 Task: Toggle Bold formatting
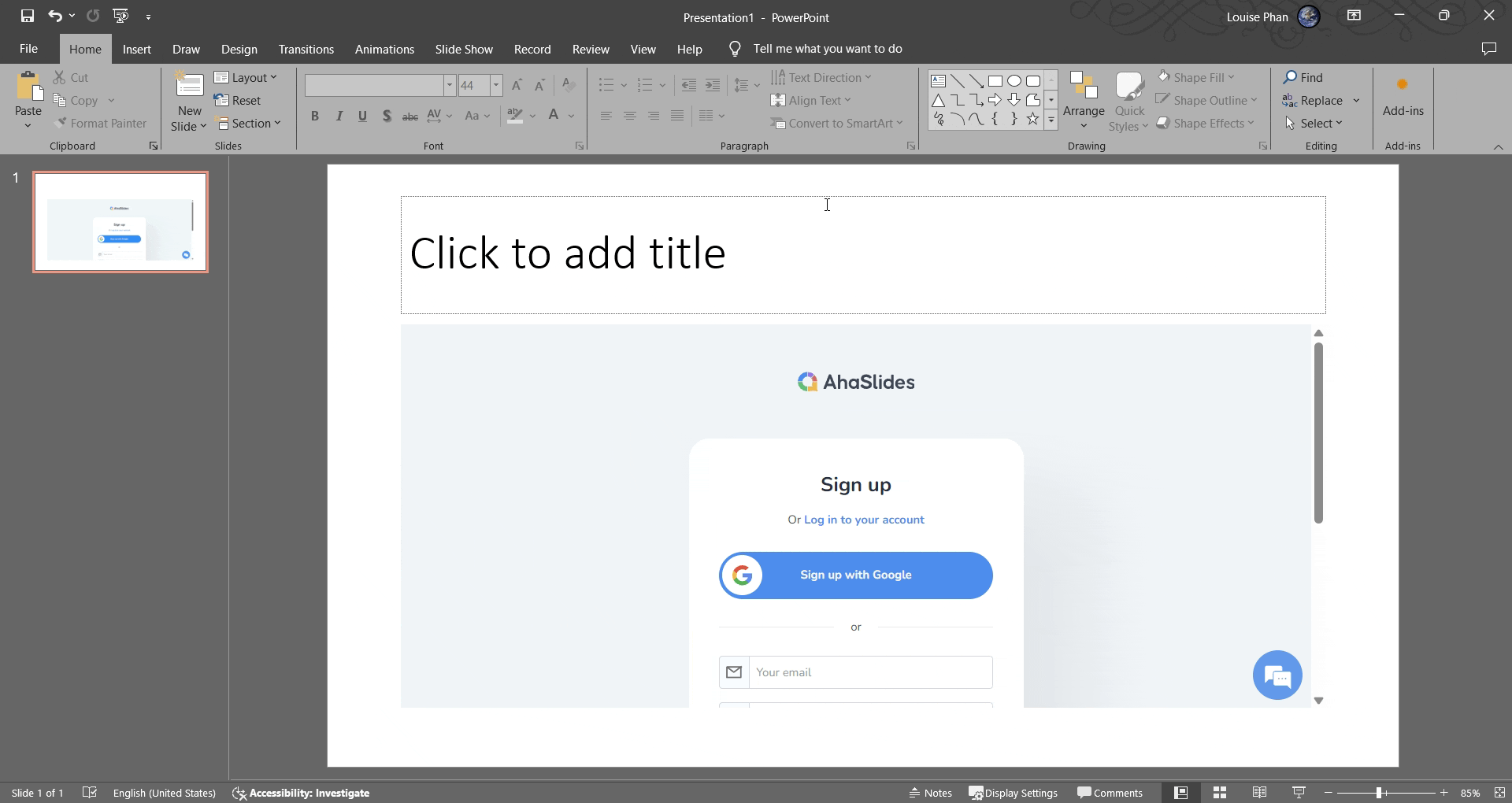click(x=315, y=117)
